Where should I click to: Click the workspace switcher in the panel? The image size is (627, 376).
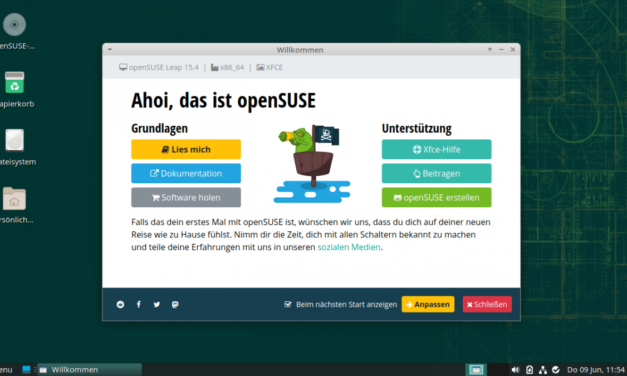click(476, 370)
